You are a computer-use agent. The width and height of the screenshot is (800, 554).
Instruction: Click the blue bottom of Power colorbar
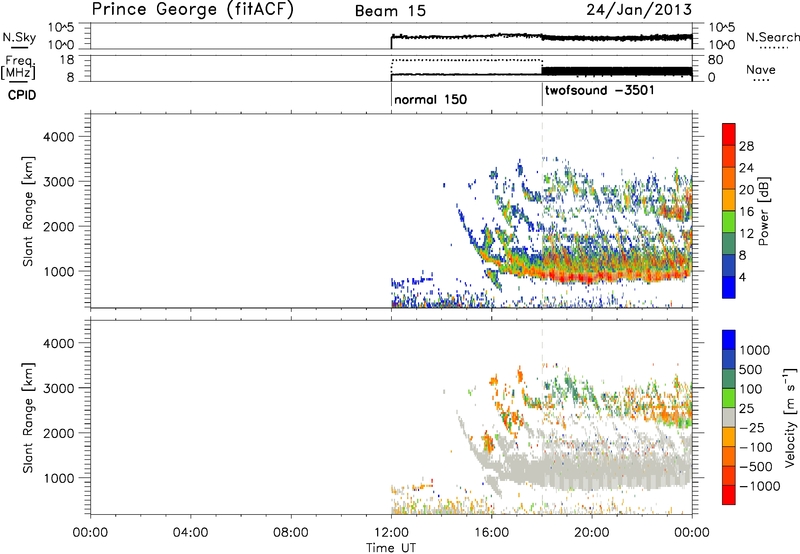[x=729, y=288]
